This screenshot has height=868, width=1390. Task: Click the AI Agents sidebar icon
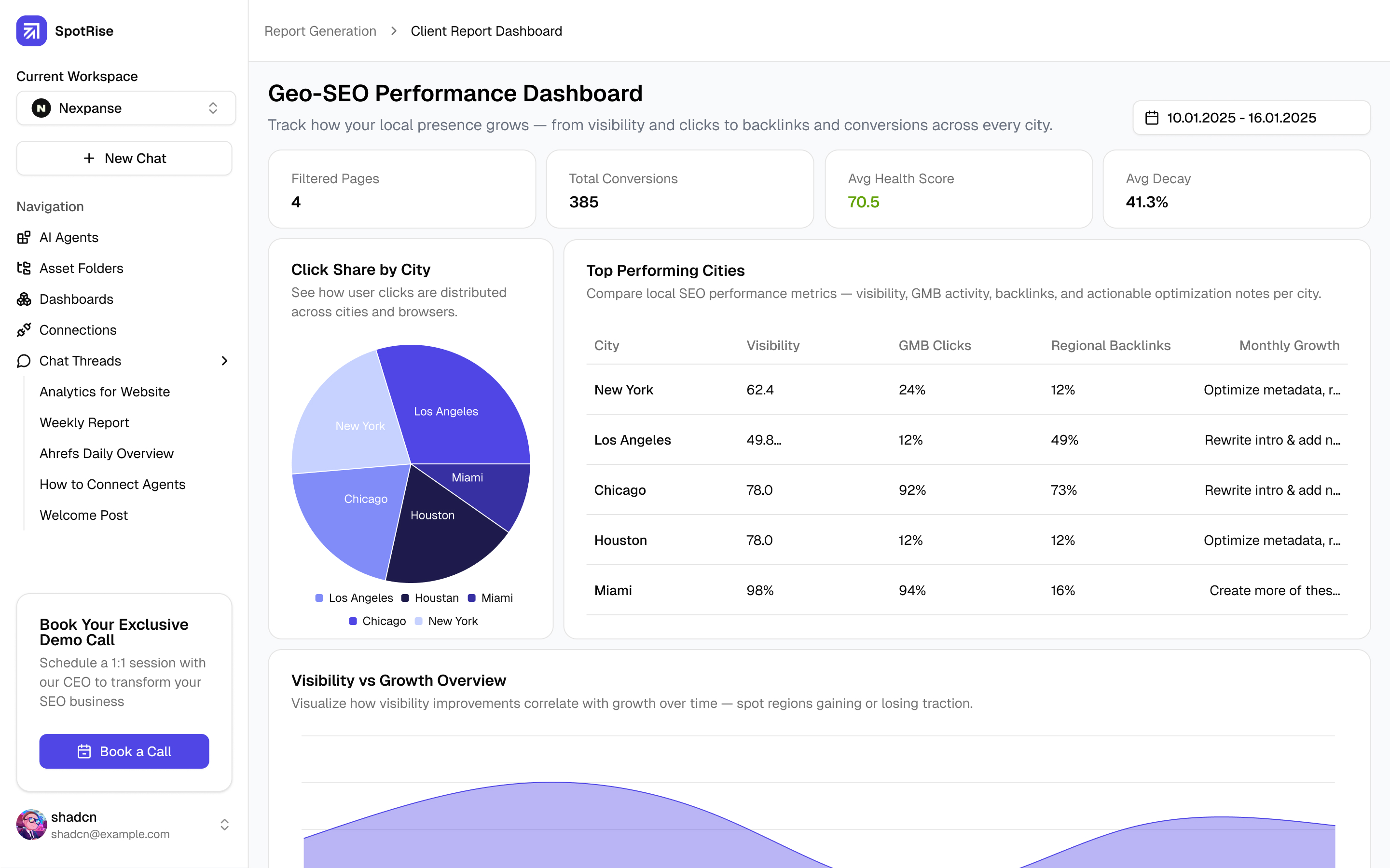[x=24, y=238]
